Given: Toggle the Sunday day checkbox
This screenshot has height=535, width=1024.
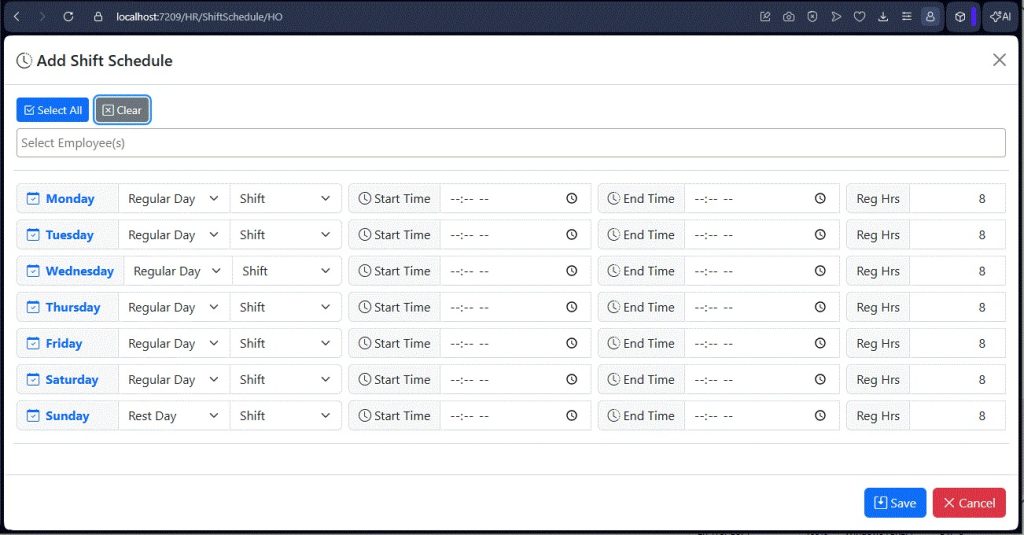Looking at the screenshot, I should click(33, 415).
